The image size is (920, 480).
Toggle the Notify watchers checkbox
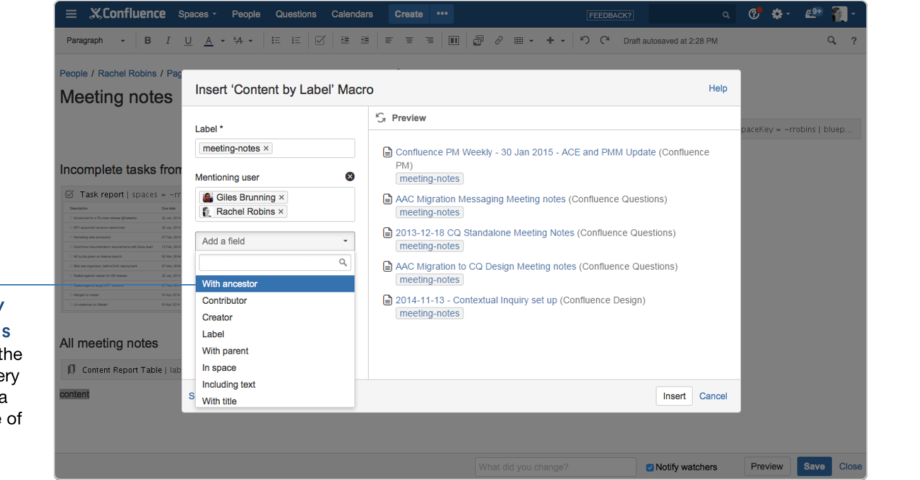651,467
